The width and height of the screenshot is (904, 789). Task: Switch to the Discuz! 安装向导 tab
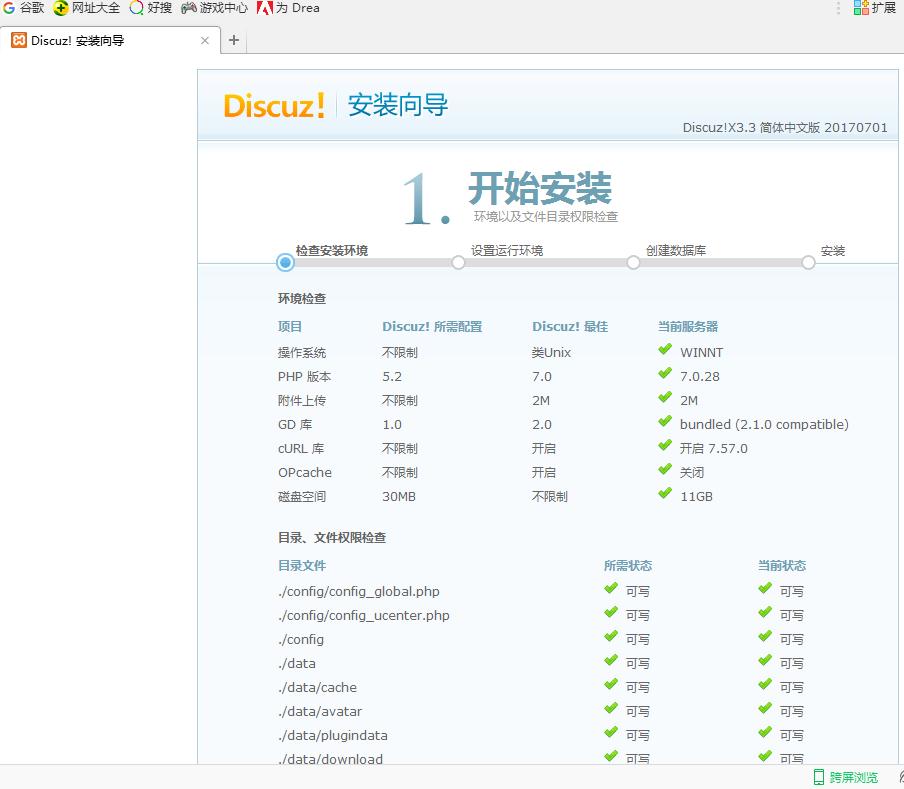coord(100,41)
